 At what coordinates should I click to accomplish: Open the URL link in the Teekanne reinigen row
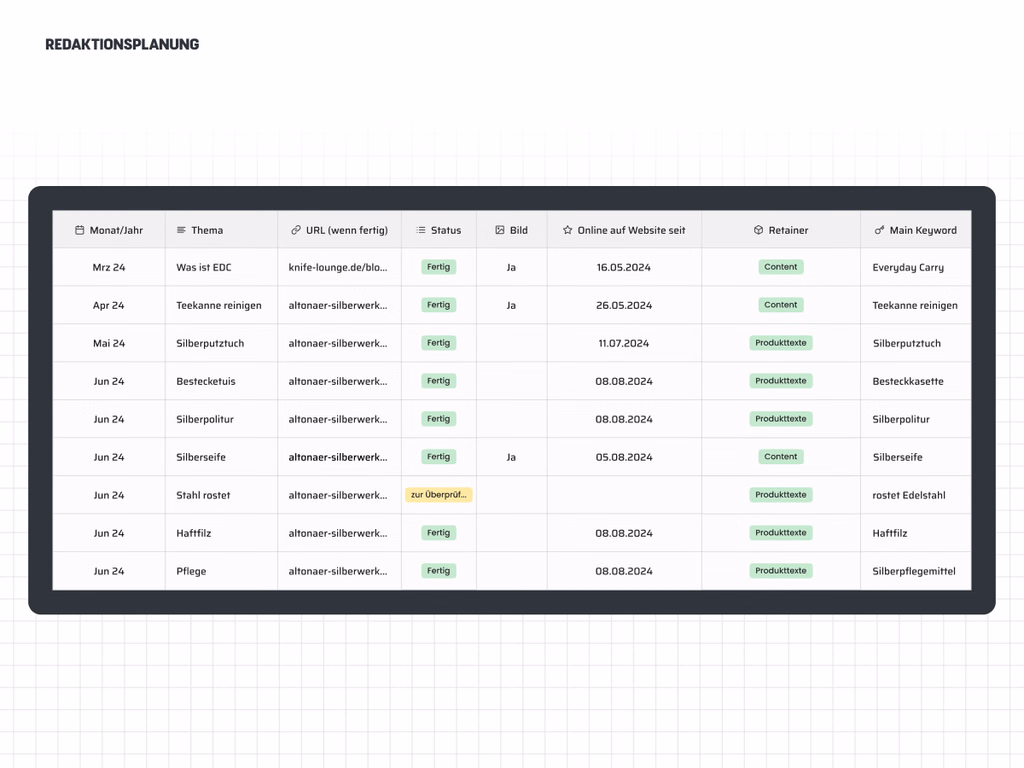click(x=338, y=306)
